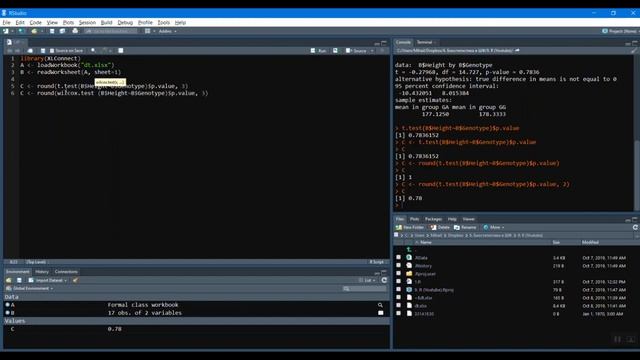This screenshot has width=640, height=360.
Task: Click the clear environment broom icon
Action: 75,280
